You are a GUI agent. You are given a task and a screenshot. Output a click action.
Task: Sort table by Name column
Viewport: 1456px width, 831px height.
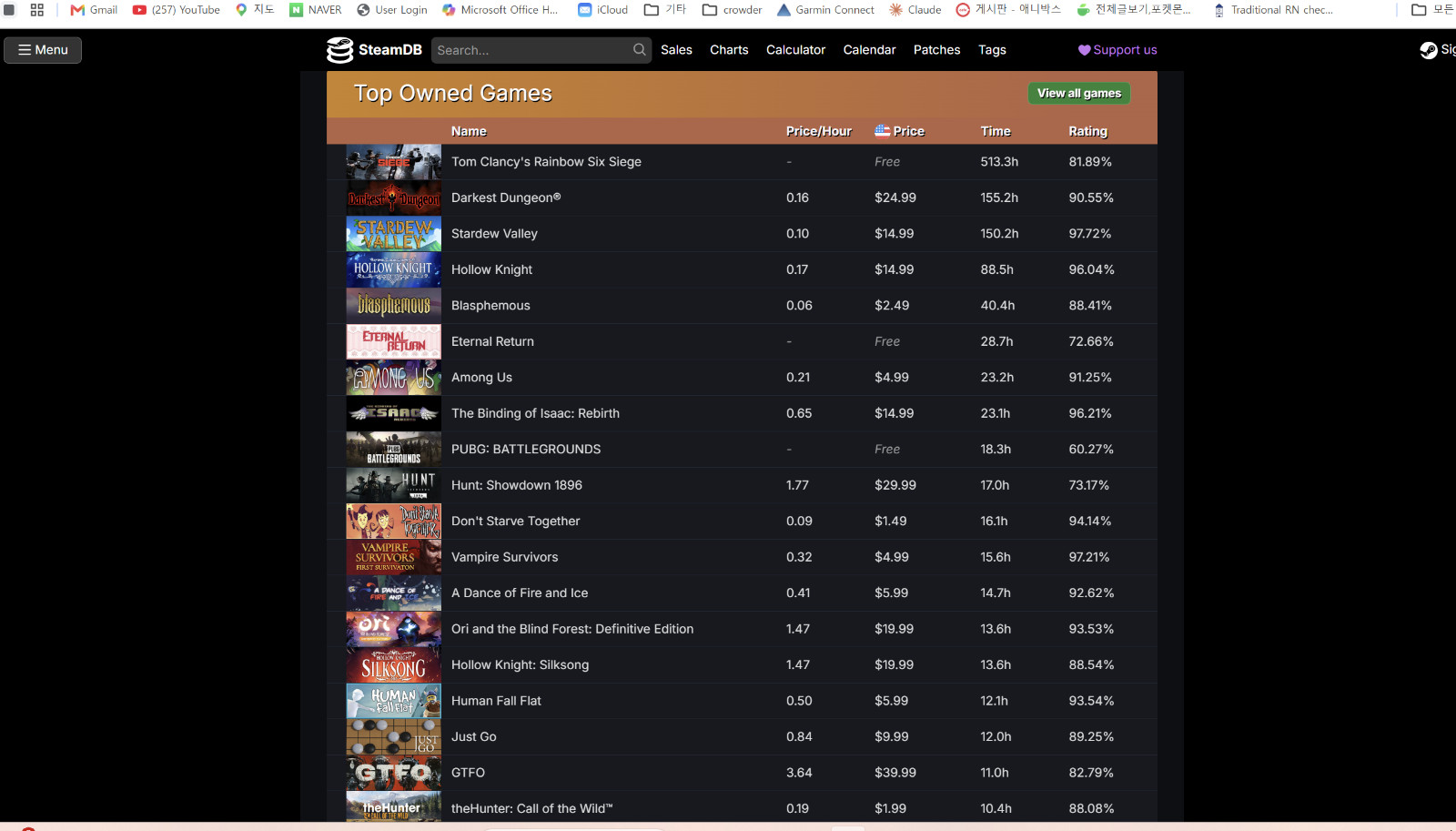469,131
